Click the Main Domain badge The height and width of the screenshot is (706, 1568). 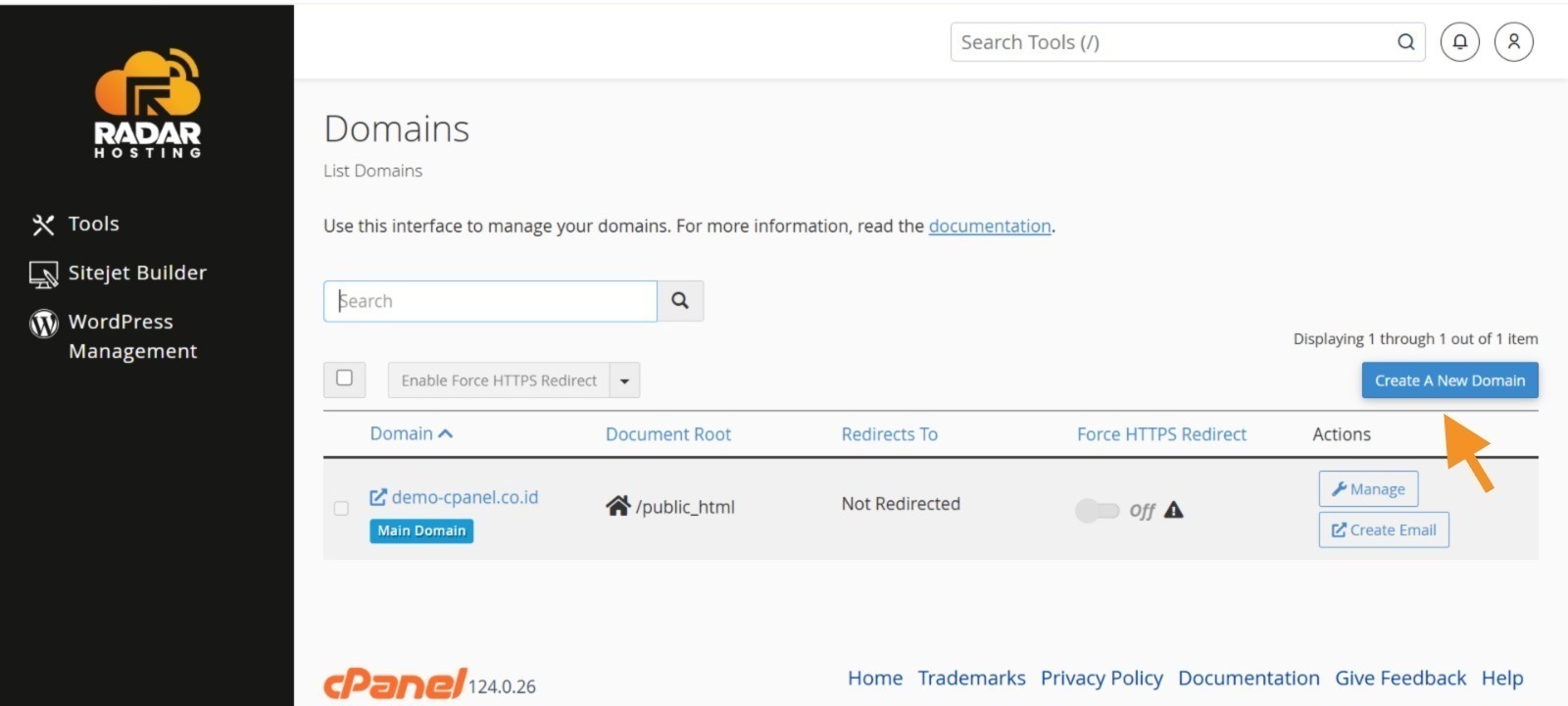421,530
